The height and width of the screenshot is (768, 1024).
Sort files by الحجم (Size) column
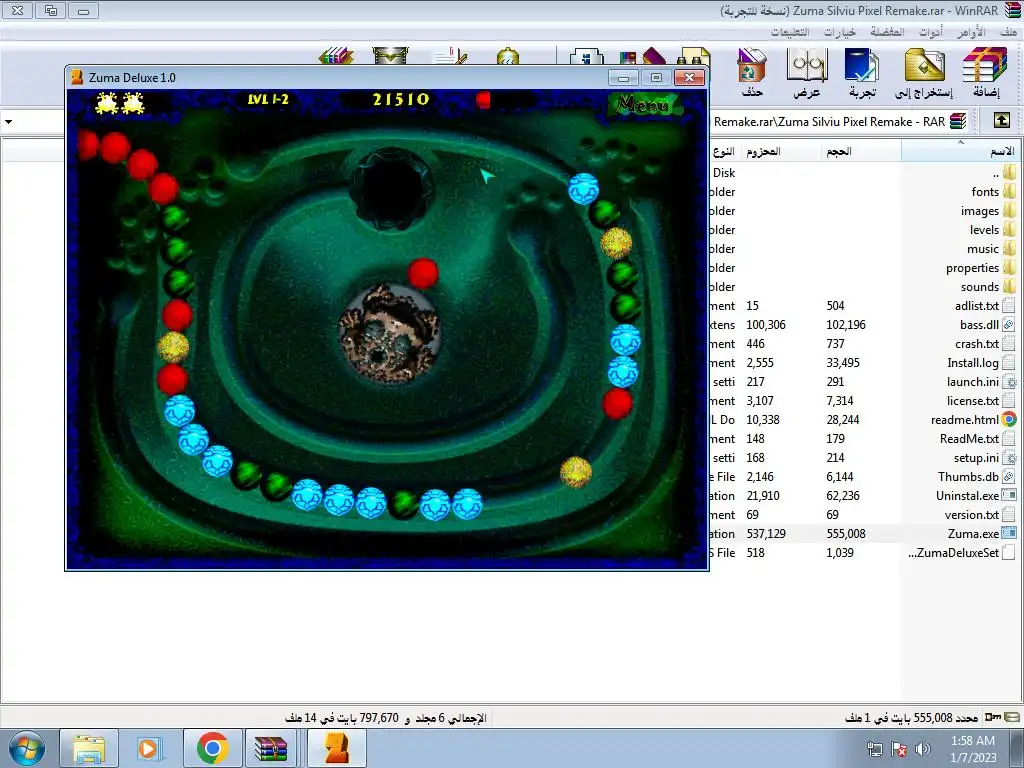pyautogui.click(x=861, y=152)
